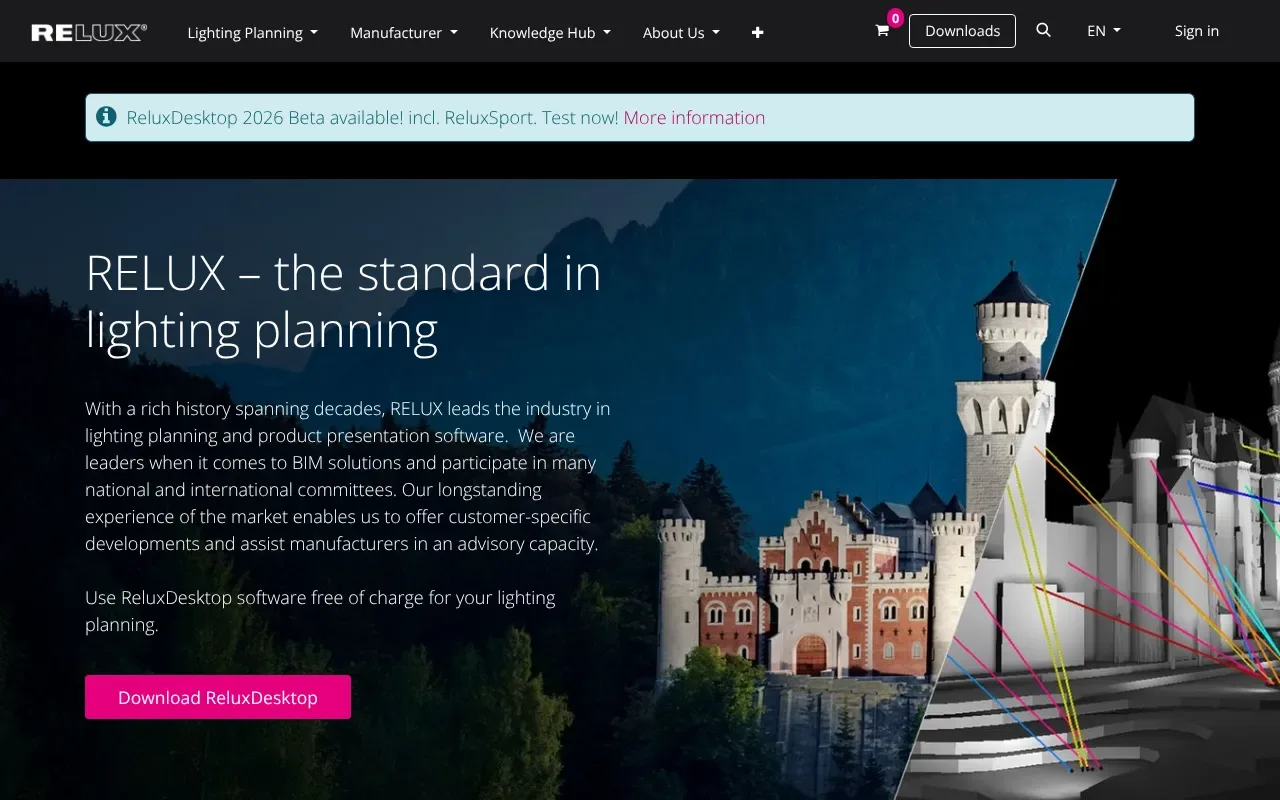This screenshot has width=1280, height=800.
Task: Click the Sign in link
Action: [x=1197, y=31]
